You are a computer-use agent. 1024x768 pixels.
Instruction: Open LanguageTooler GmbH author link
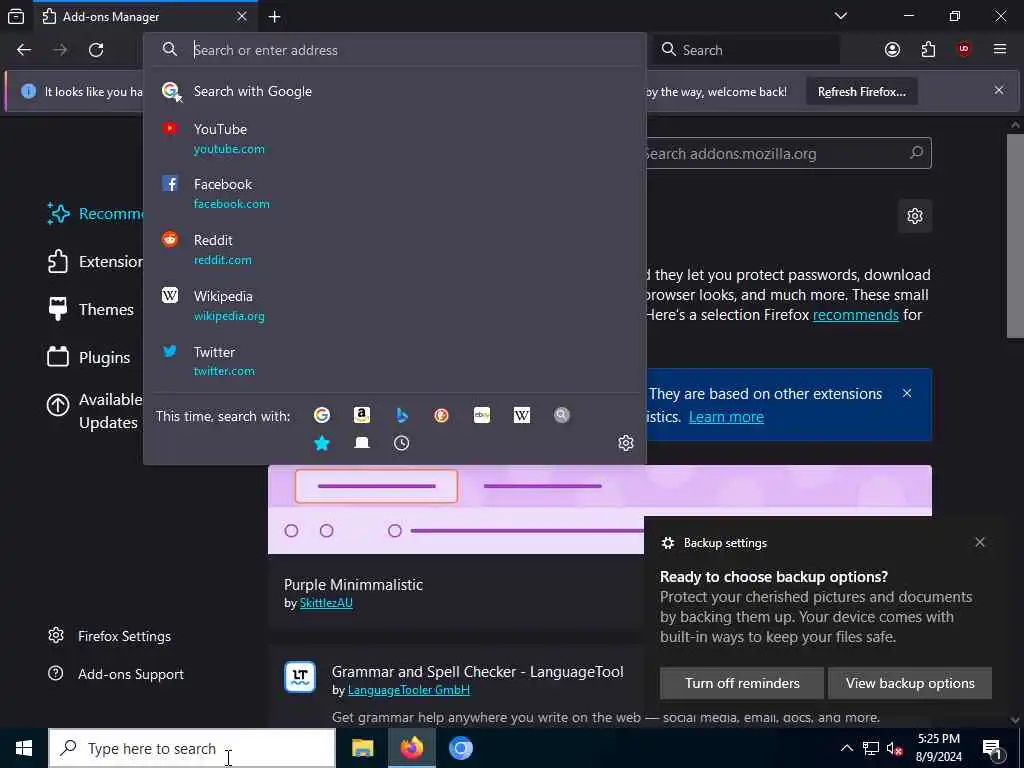point(409,690)
